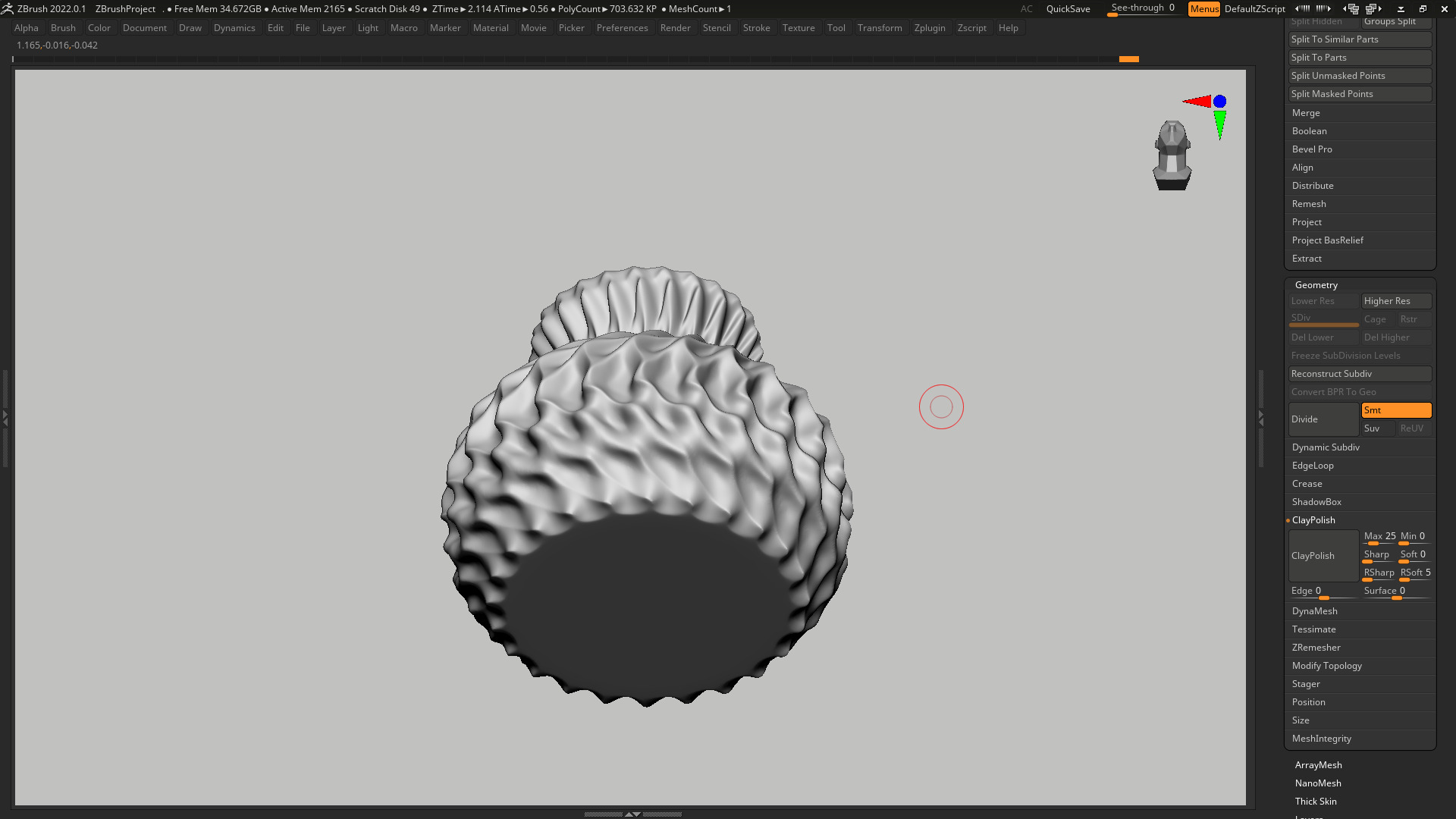Click the red X-axis cone on the gizmo
The width and height of the screenshot is (1456, 819).
point(1197,101)
